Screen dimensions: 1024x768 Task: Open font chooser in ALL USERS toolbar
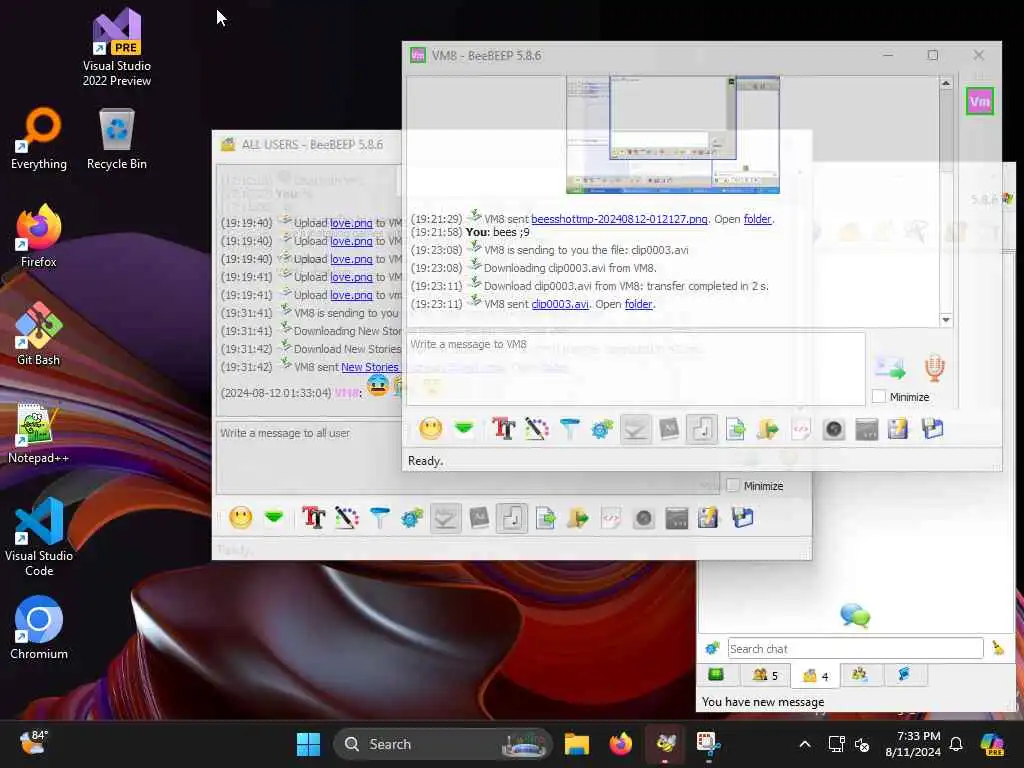[x=313, y=518]
